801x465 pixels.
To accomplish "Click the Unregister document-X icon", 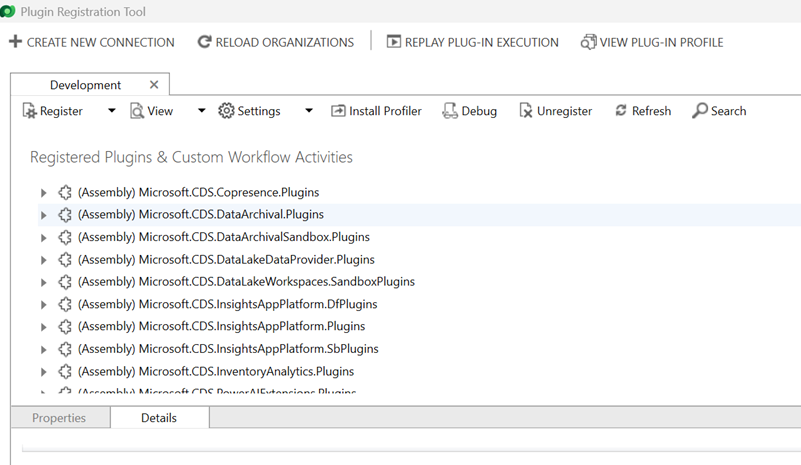I will coord(526,111).
